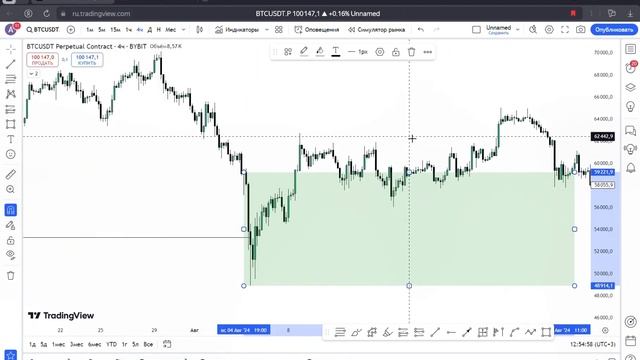The height and width of the screenshot is (360, 640).
Task: Click the blue Купить buy button
Action: 87,60
